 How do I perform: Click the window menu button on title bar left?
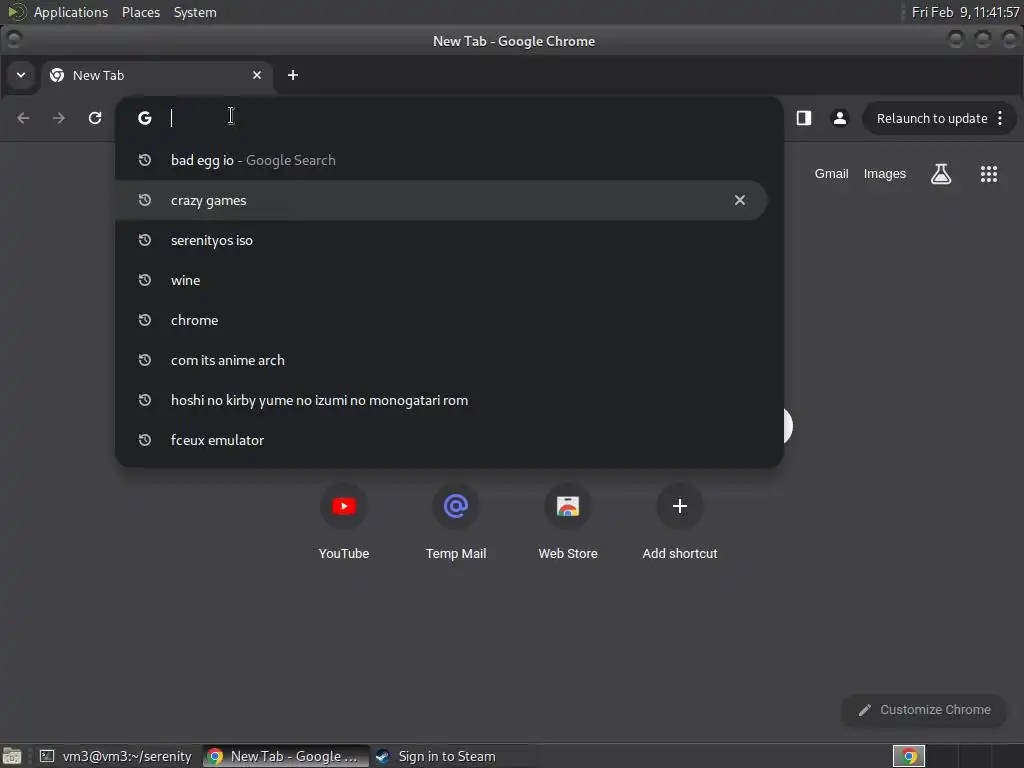coord(14,40)
